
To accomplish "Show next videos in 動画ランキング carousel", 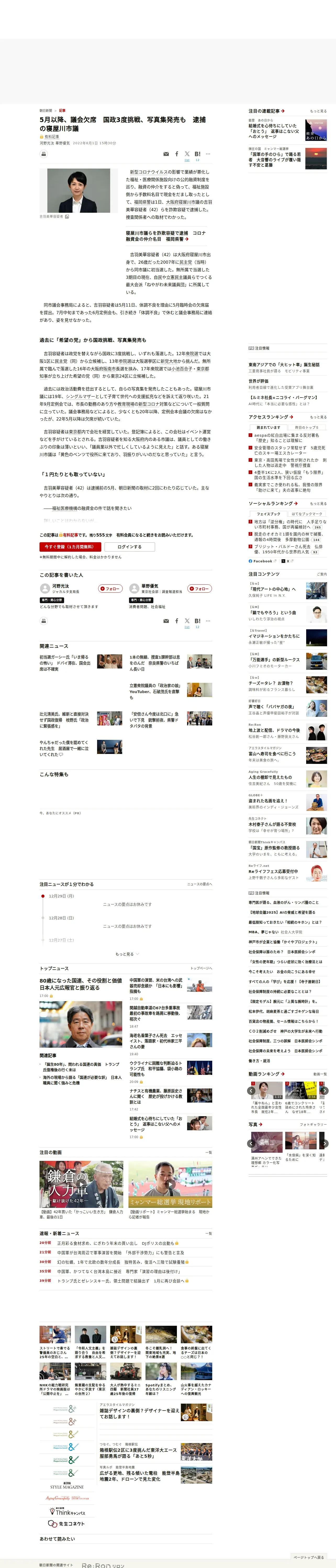I will tap(324, 1091).
